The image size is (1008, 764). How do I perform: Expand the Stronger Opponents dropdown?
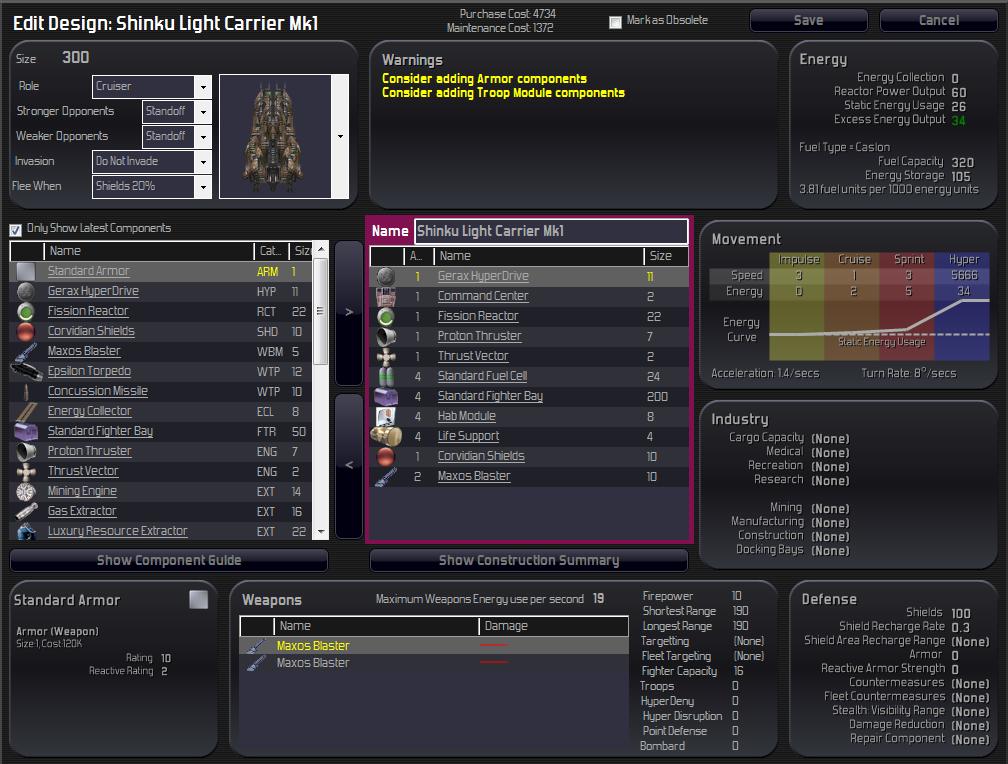point(203,112)
